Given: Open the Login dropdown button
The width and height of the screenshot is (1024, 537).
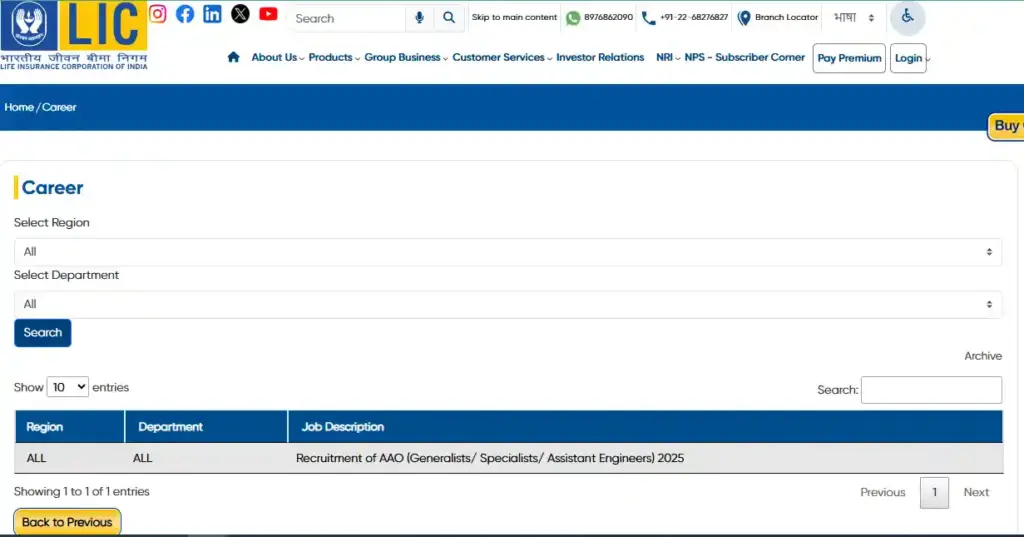Looking at the screenshot, I should click(908, 58).
